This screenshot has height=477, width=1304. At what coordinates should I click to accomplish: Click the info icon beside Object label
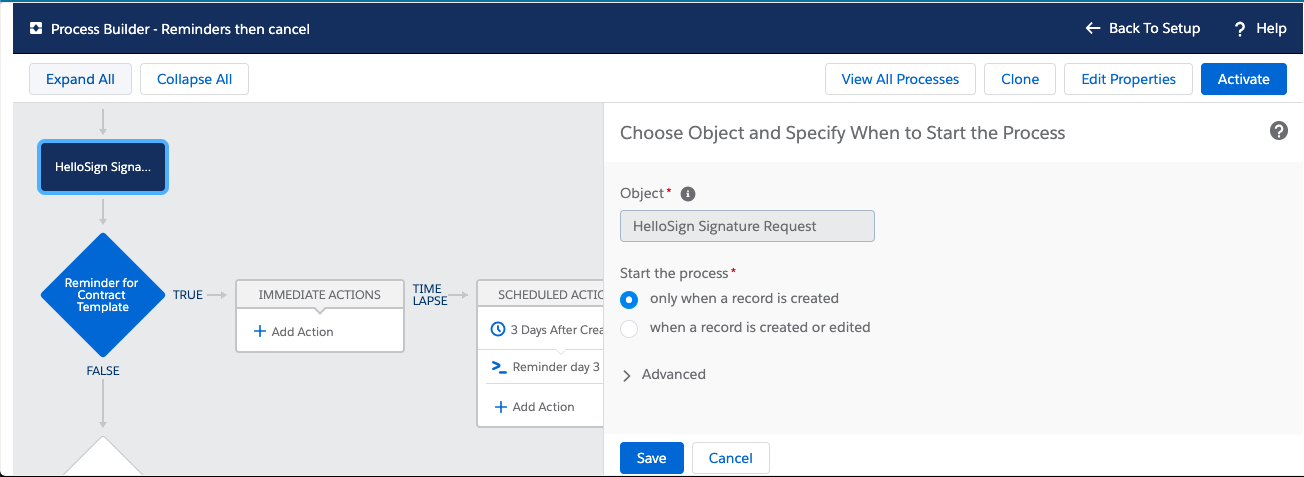click(x=688, y=194)
